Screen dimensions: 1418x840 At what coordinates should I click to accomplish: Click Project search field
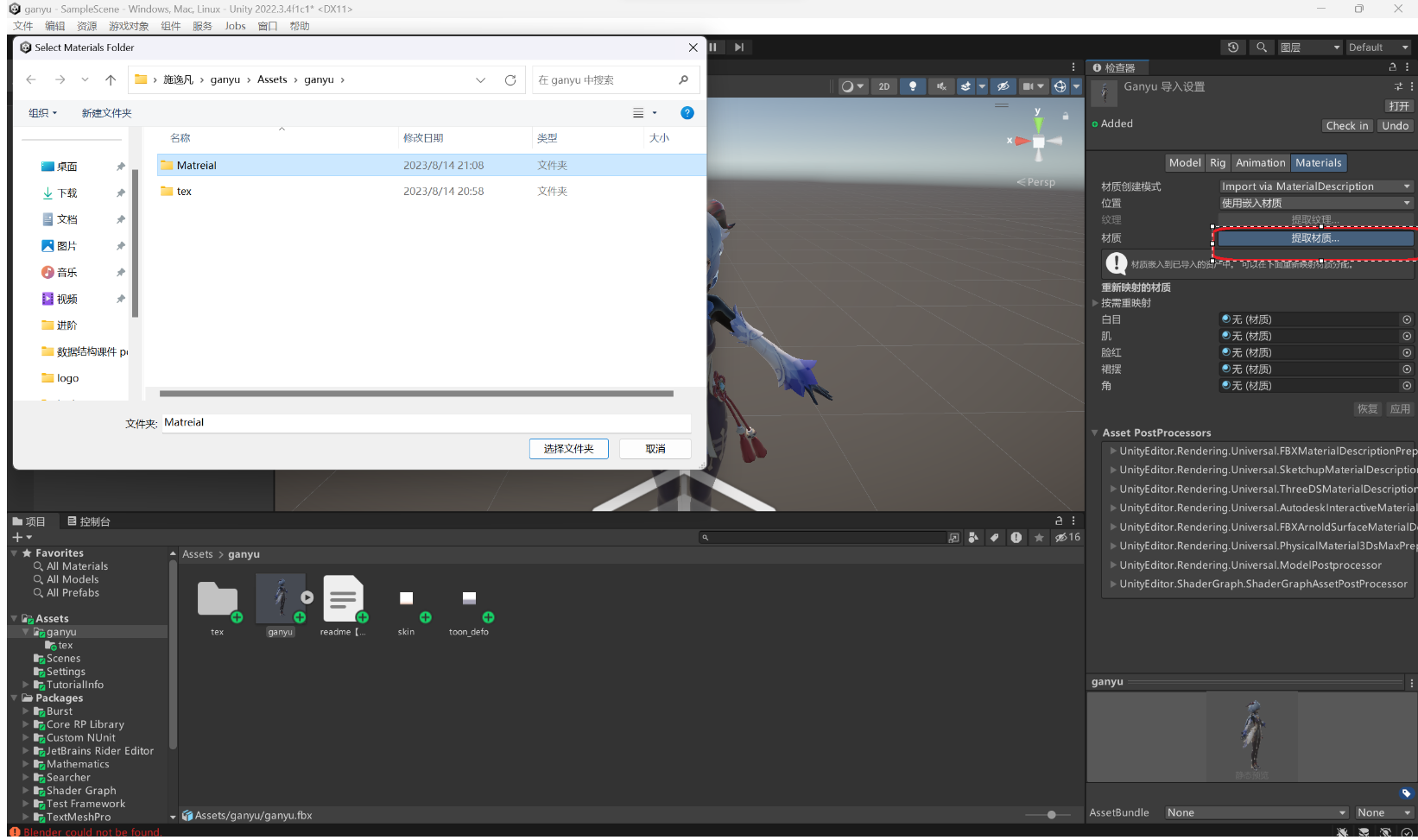coord(822,537)
